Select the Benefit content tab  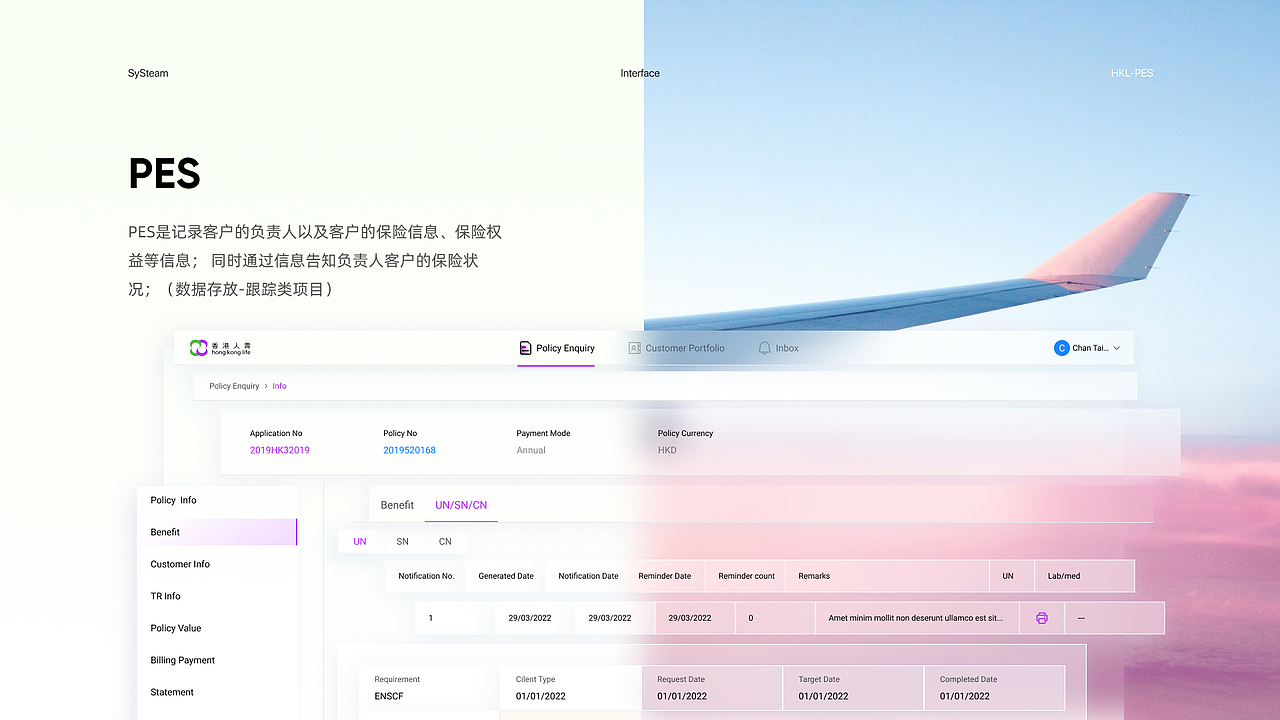pyautogui.click(x=397, y=505)
